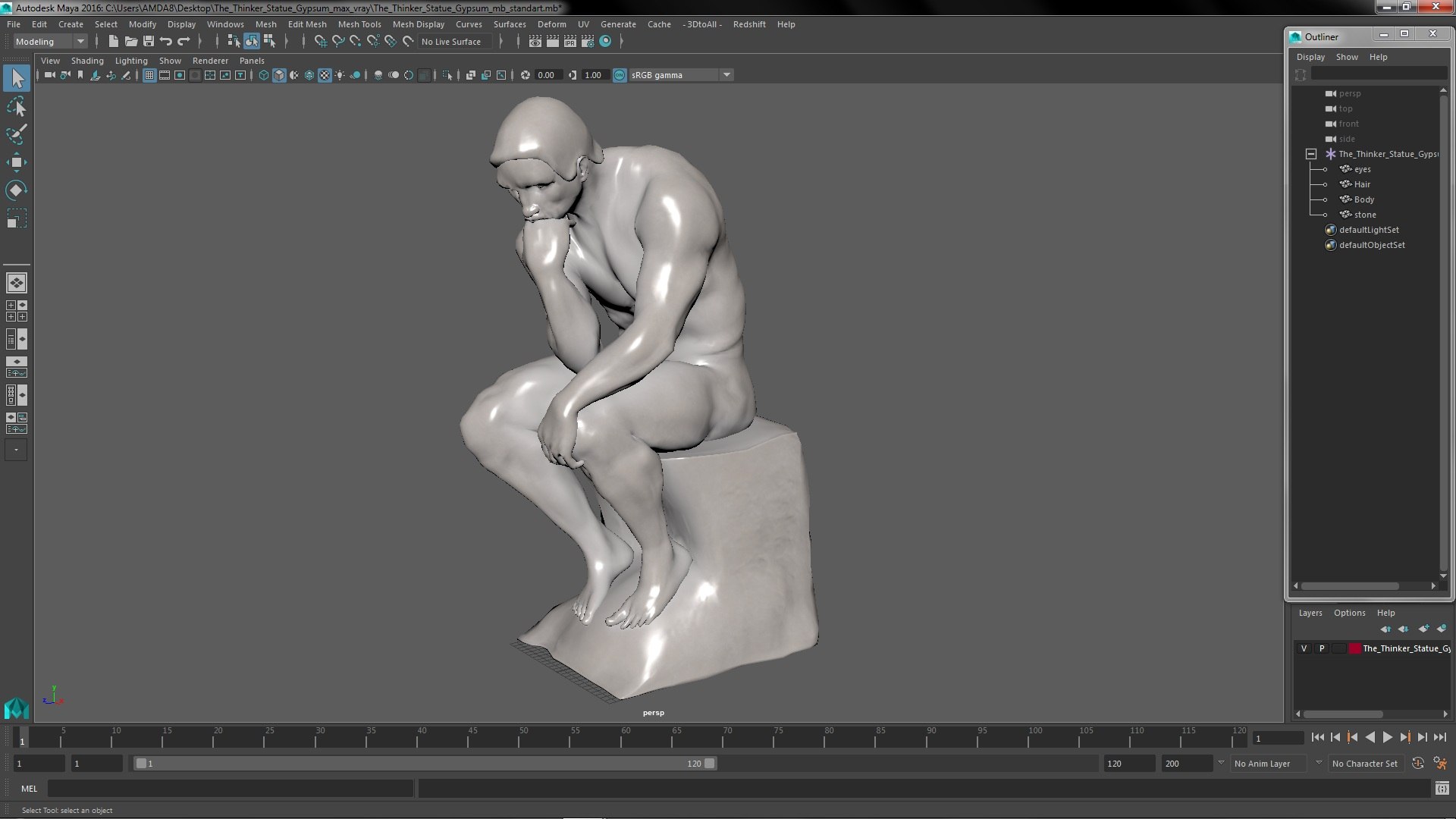The image size is (1456, 819).
Task: Open the Windows menu
Action: tap(225, 24)
